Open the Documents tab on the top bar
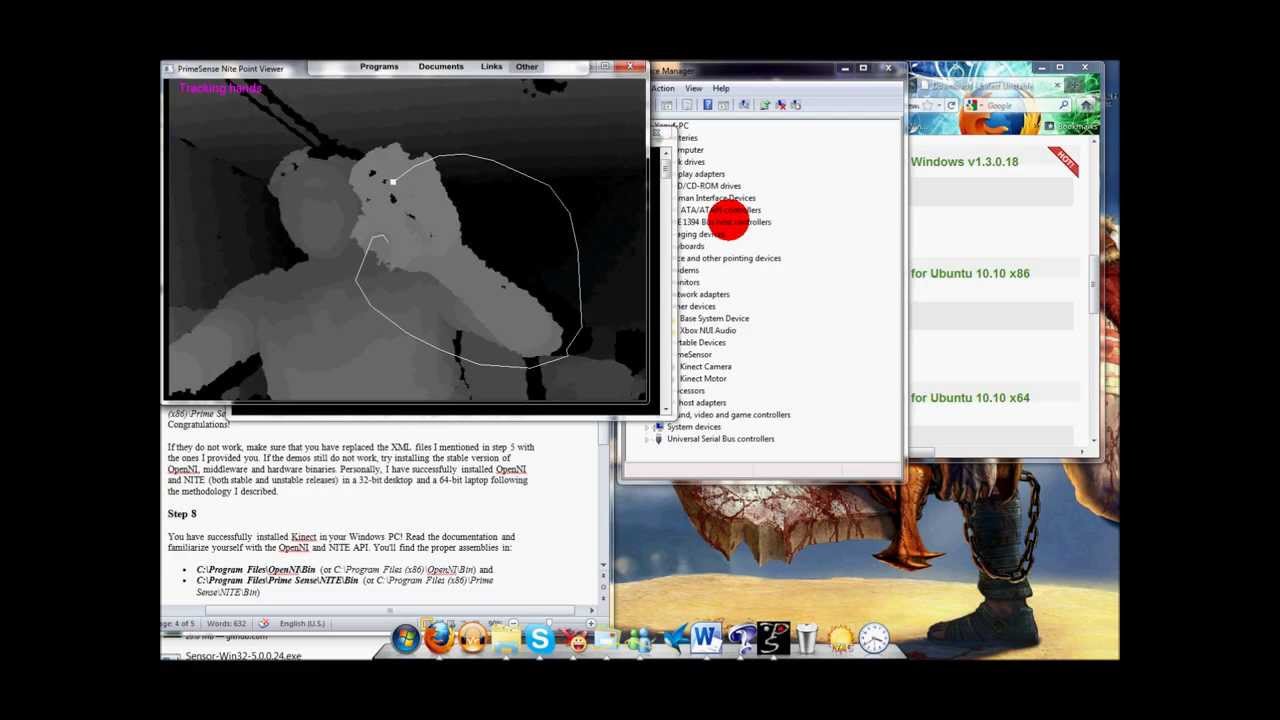 click(x=441, y=67)
